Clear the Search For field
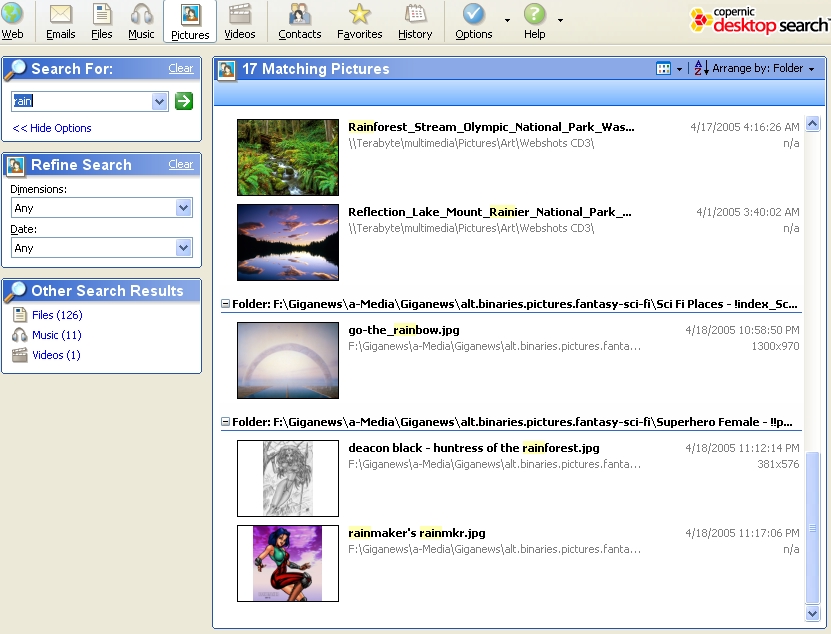The image size is (831, 634). [181, 68]
